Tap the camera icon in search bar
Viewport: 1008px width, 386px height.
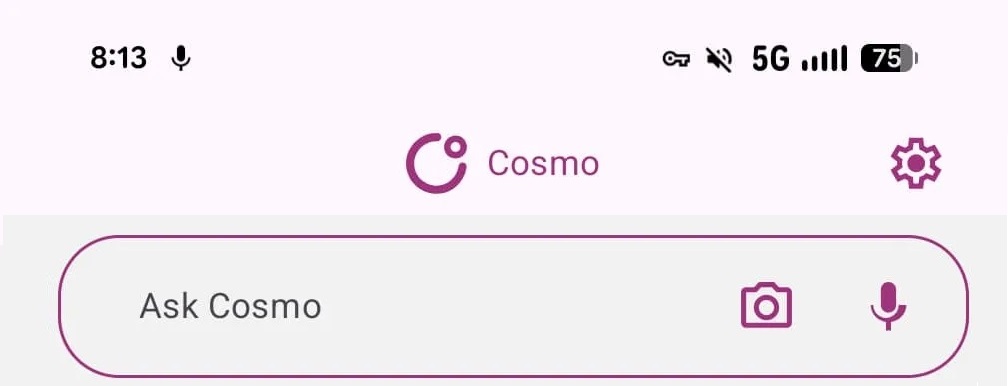point(766,306)
